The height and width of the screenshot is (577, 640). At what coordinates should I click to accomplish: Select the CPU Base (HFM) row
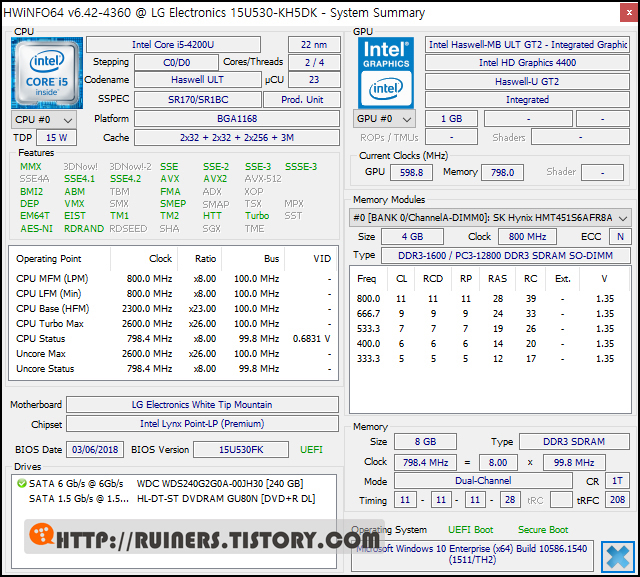point(173,309)
